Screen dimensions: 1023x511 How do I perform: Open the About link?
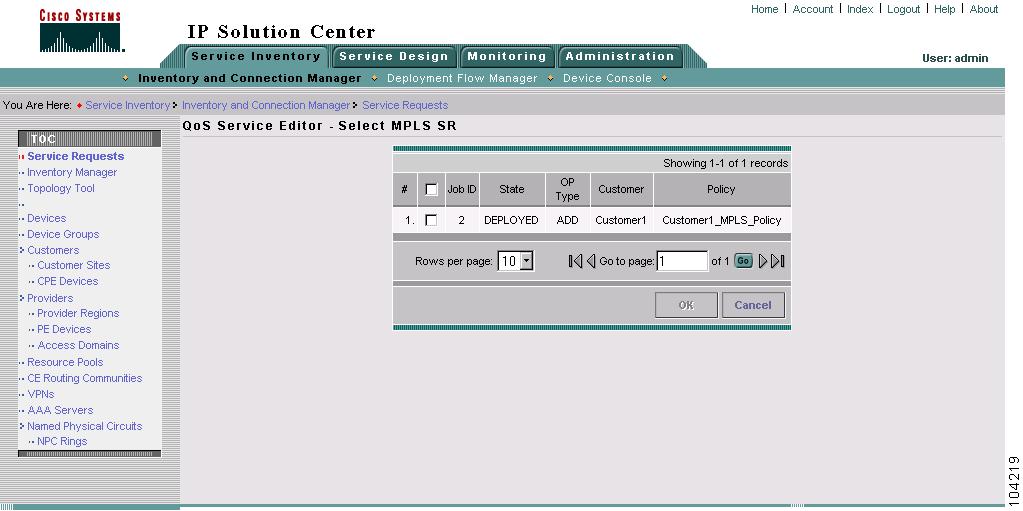[x=984, y=9]
